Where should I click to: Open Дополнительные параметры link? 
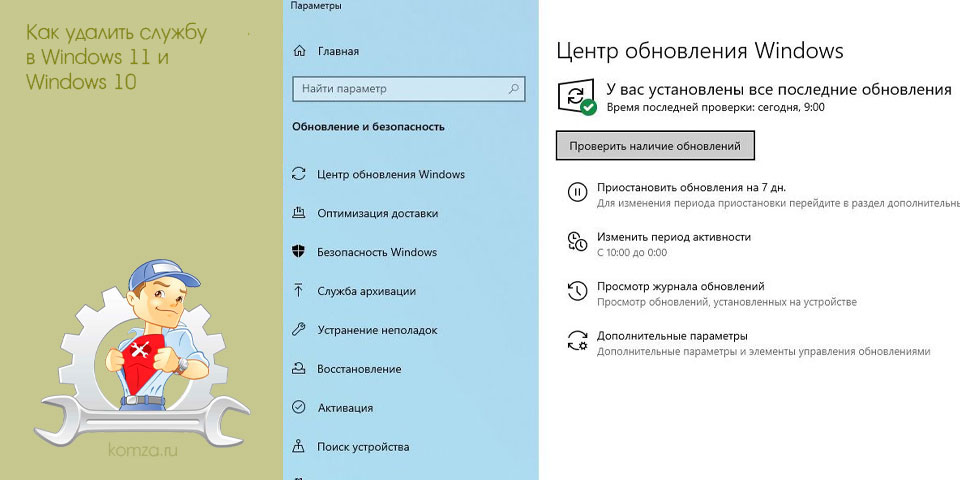coord(672,336)
